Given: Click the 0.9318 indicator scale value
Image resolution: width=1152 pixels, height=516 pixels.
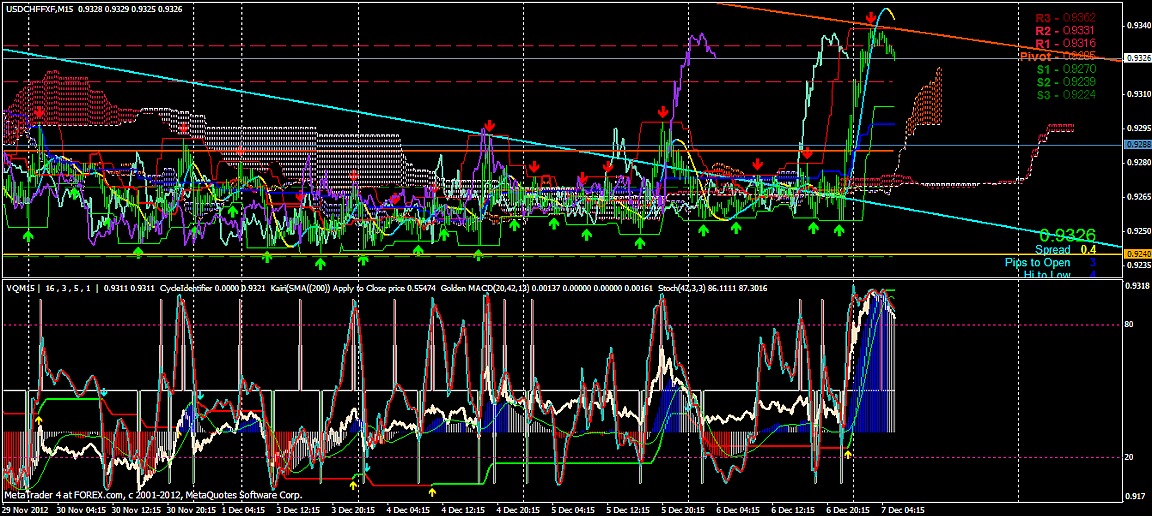Looking at the screenshot, I should 1138,285.
